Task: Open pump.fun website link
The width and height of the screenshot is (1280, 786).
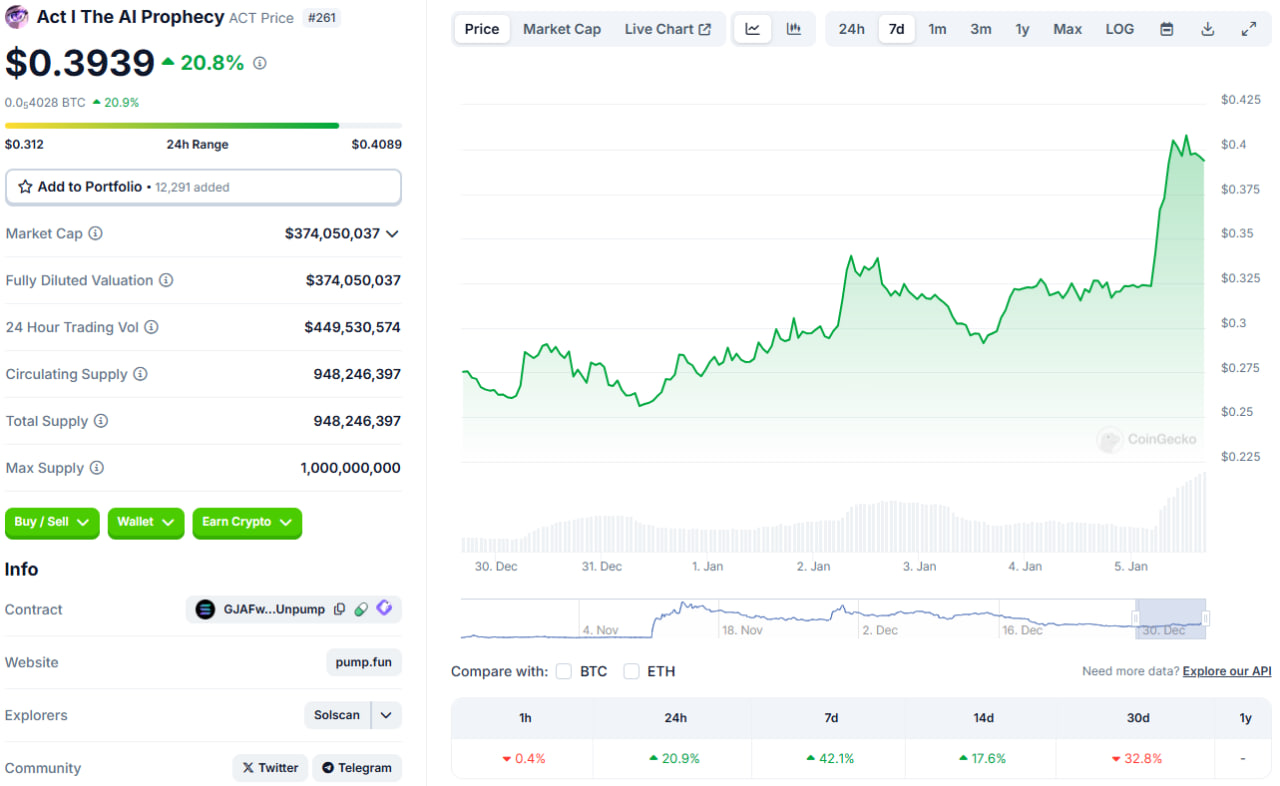Action: 364,662
